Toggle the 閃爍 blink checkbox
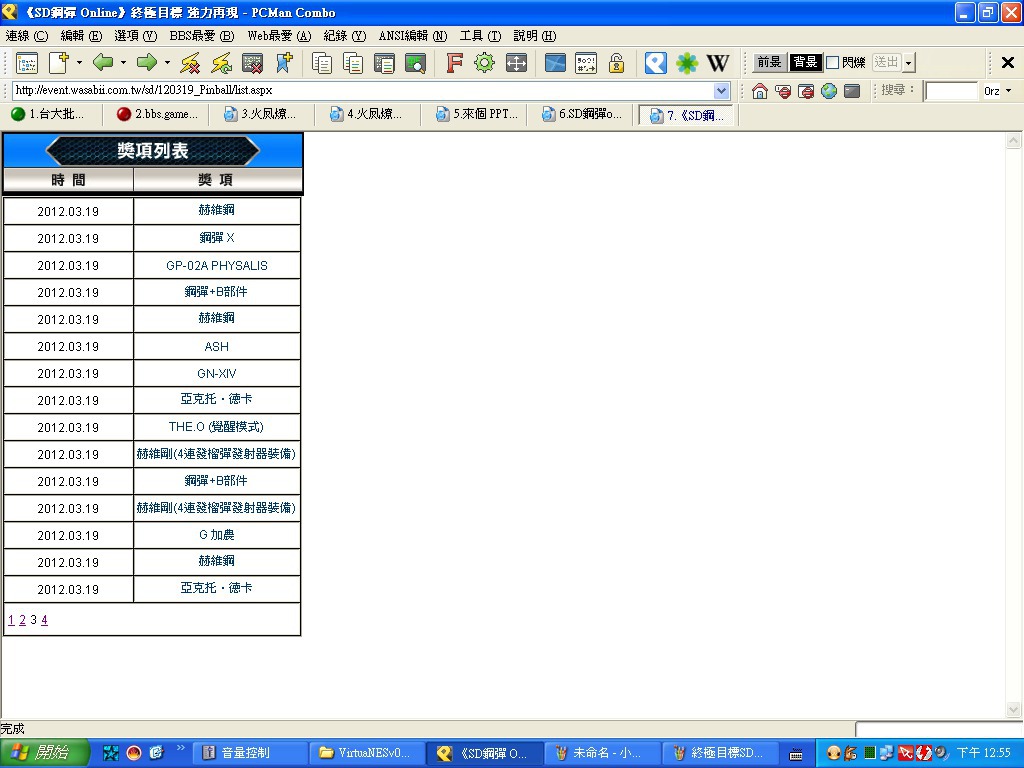This screenshot has height=768, width=1024. click(832, 63)
